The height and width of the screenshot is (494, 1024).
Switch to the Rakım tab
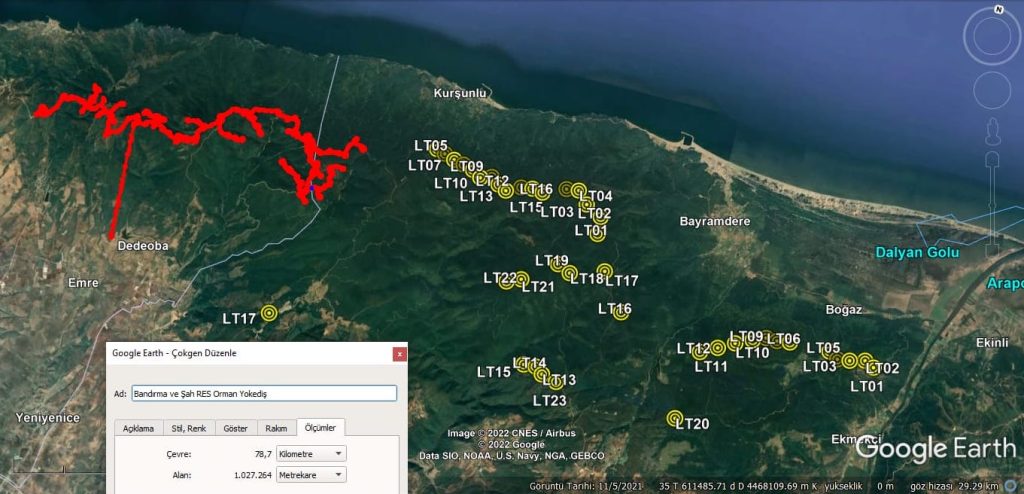pyautogui.click(x=277, y=428)
